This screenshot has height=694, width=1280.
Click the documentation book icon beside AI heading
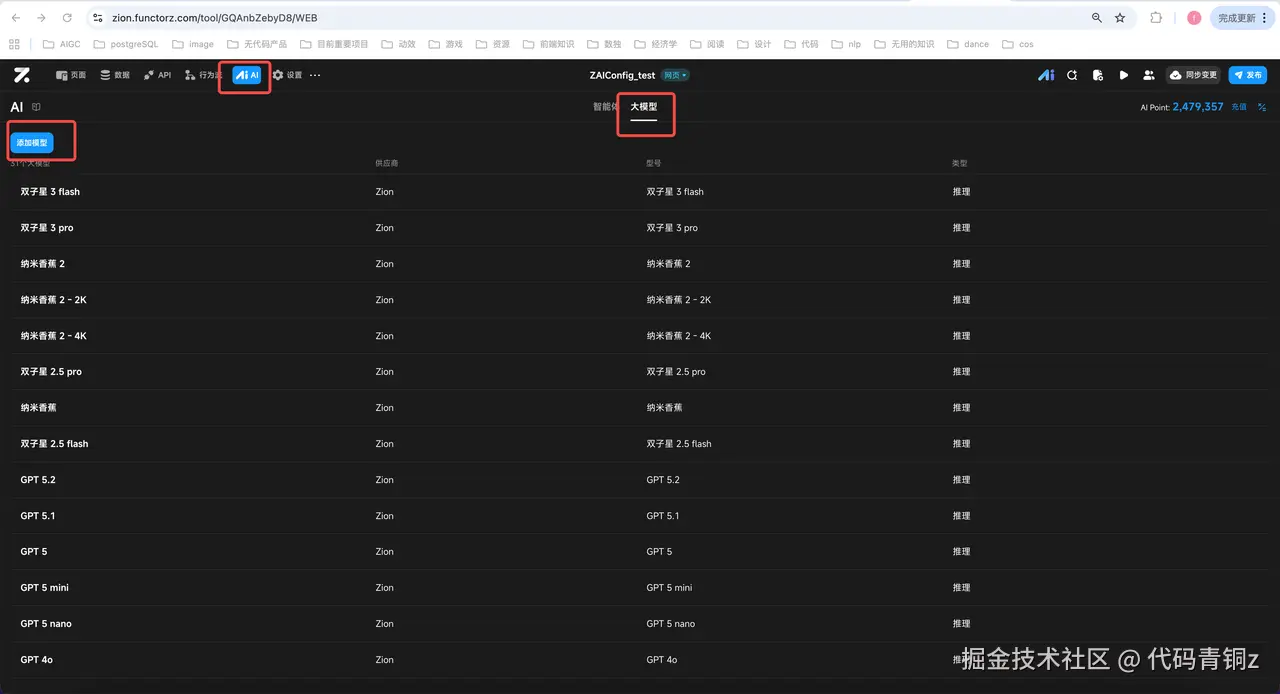(36, 107)
